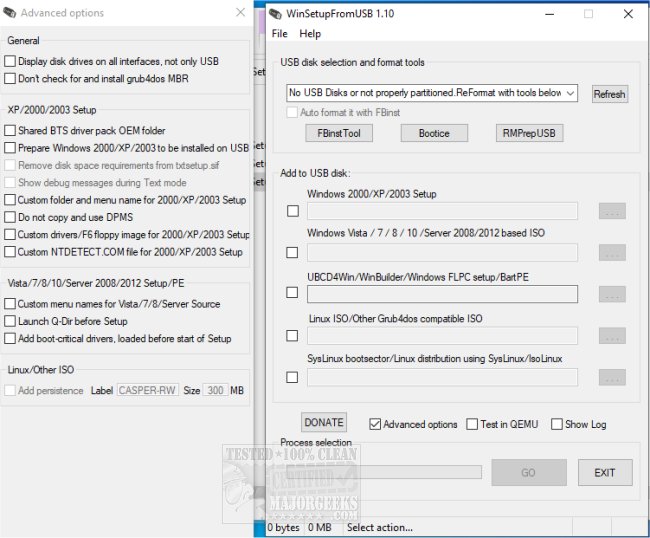Image resolution: width=650 pixels, height=538 pixels.
Task: Close the Advanced options window
Action: [240, 12]
